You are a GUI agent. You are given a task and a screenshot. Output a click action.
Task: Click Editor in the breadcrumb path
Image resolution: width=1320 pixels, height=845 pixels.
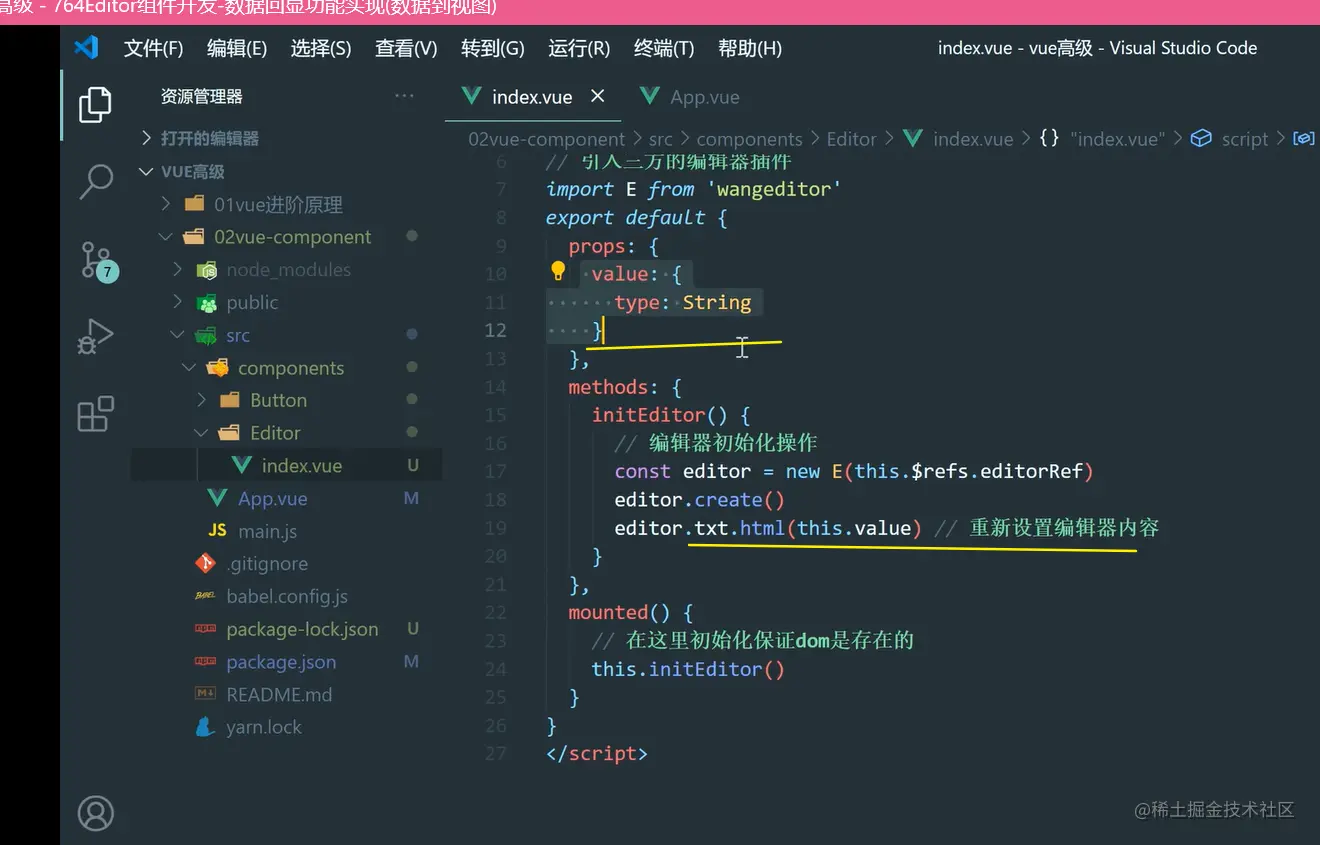point(851,139)
